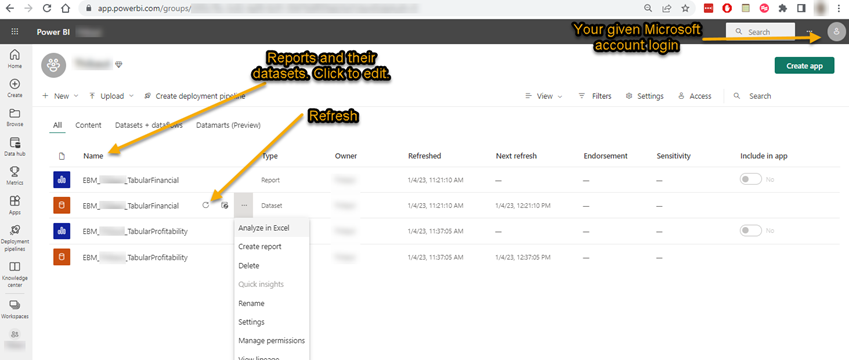
Task: Choose Create report from the context menu
Action: (271, 246)
